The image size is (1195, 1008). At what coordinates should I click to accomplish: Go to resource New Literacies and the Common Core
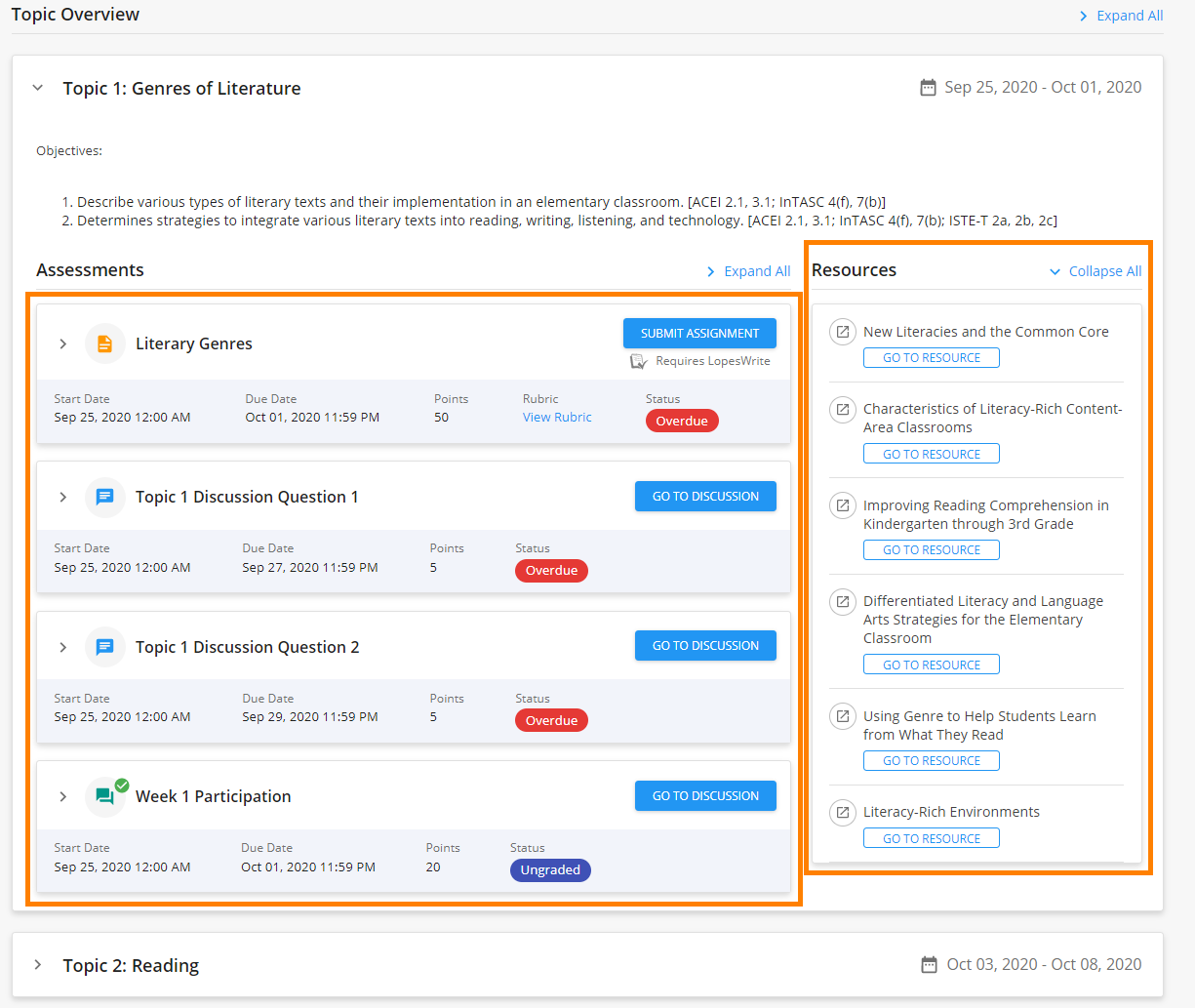point(932,358)
